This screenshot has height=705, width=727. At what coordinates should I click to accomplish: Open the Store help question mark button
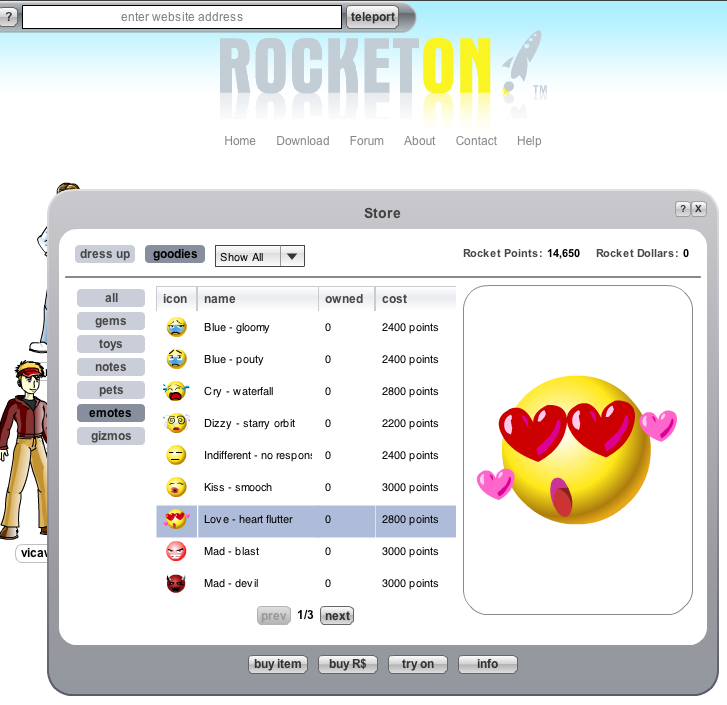pos(682,209)
